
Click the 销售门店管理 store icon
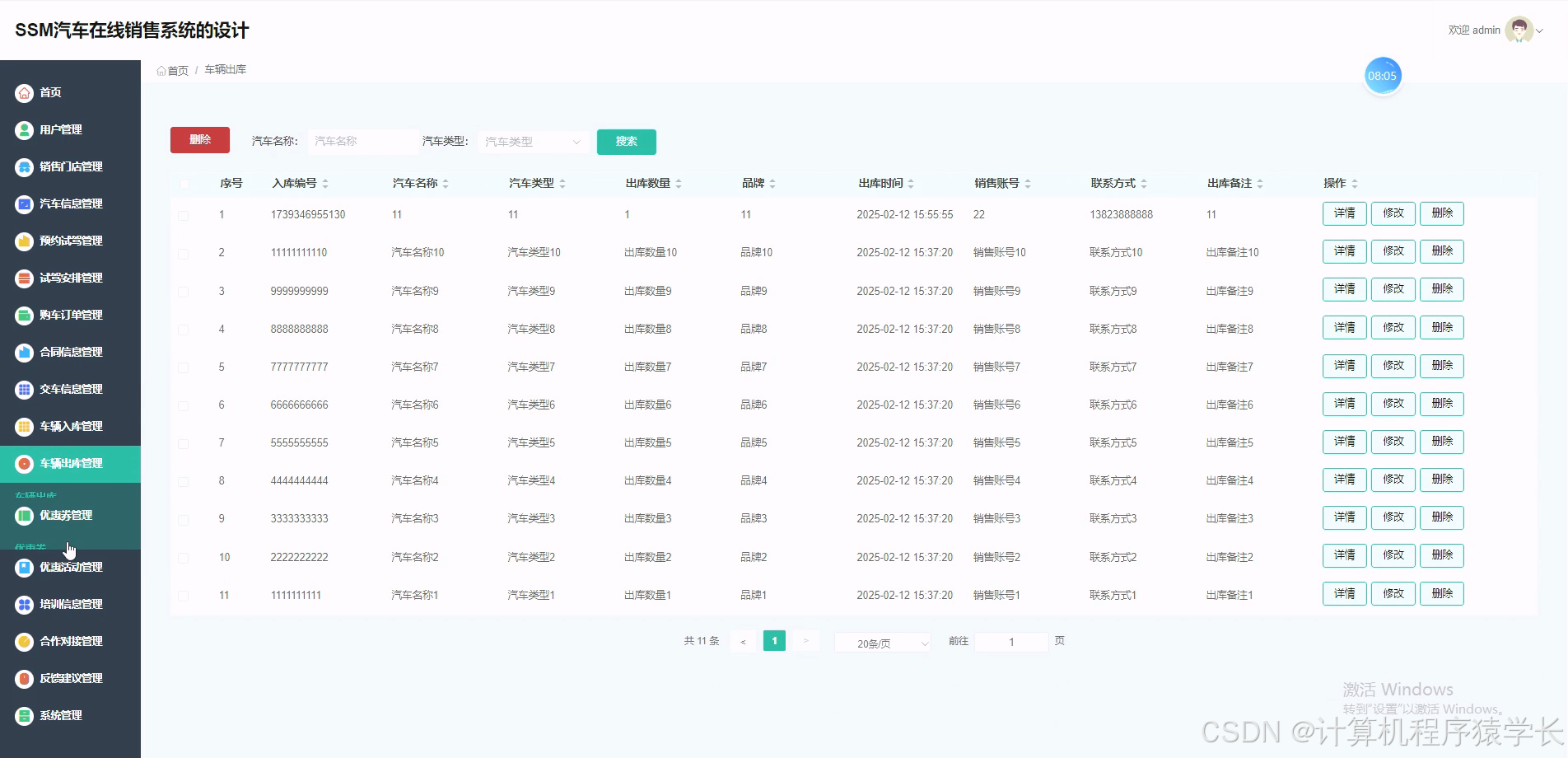tap(25, 167)
